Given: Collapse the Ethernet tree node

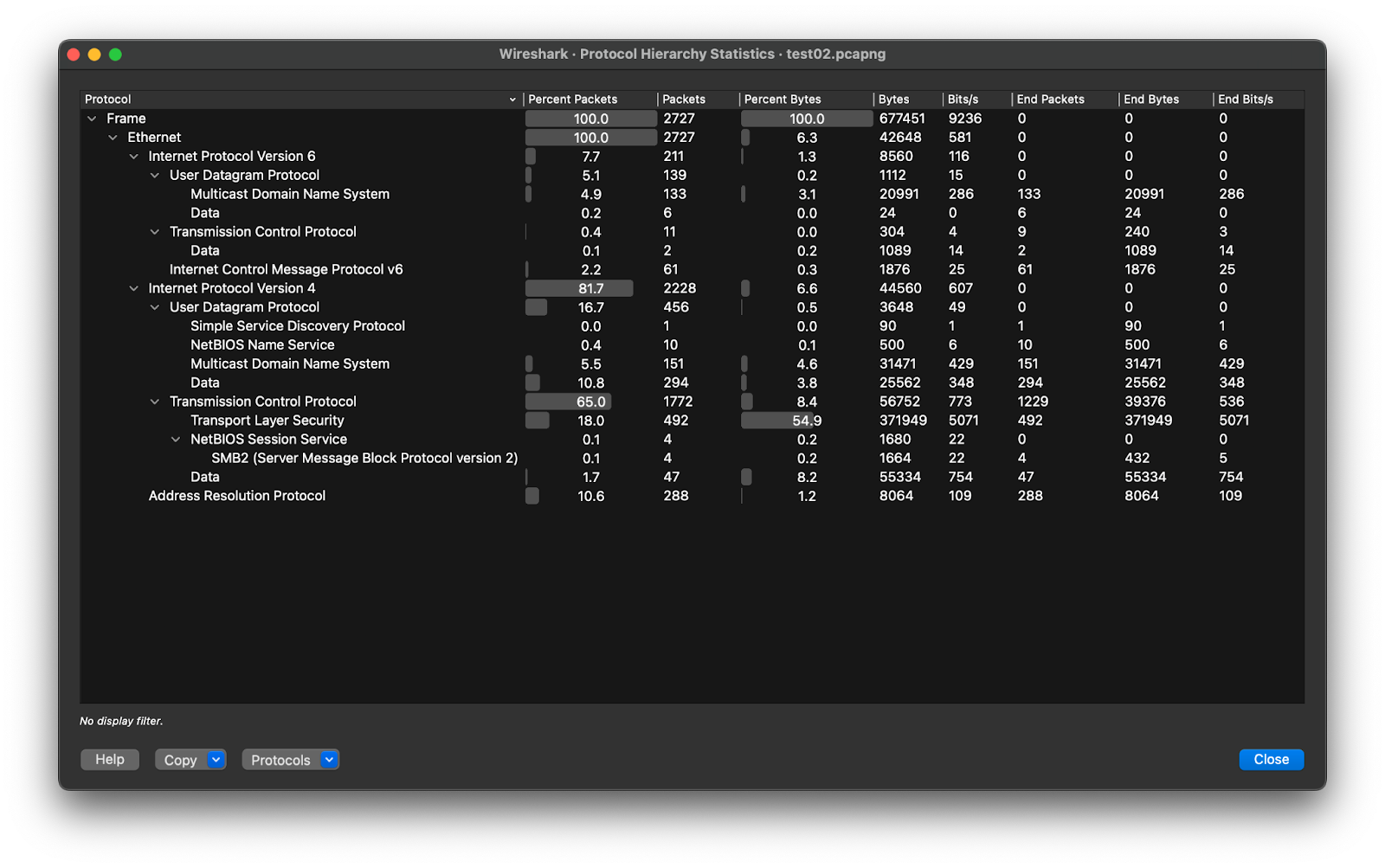Looking at the screenshot, I should point(113,138).
